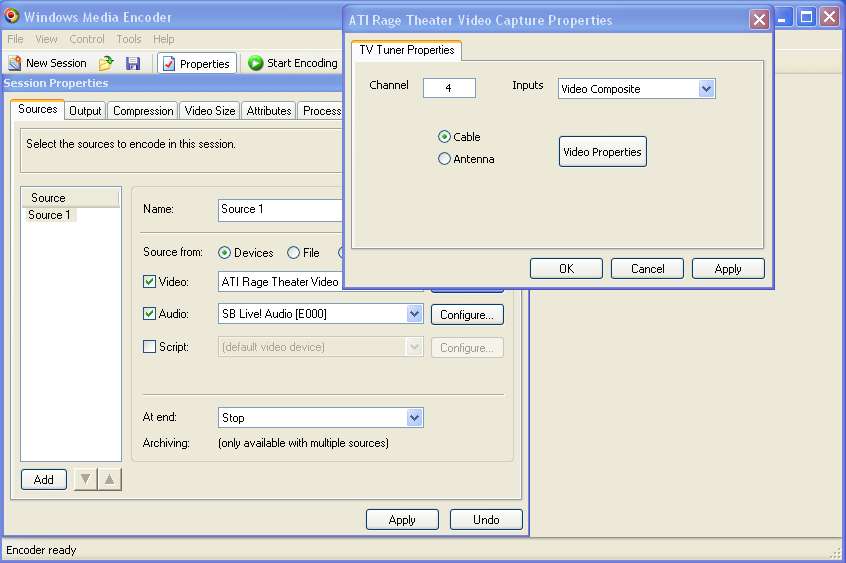Click Configure next to the Script device
Image resolution: width=846 pixels, height=563 pixels.
(467, 348)
